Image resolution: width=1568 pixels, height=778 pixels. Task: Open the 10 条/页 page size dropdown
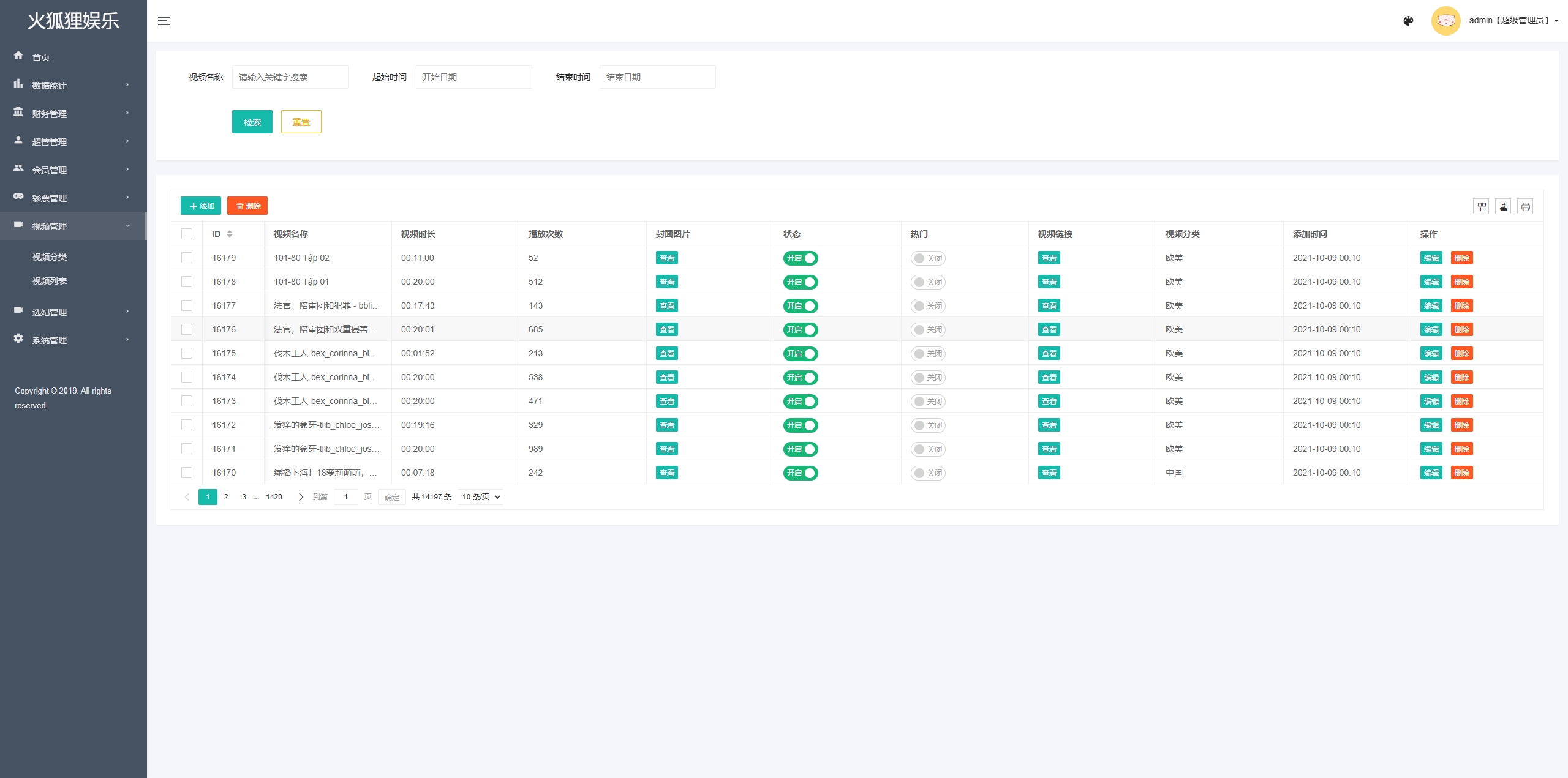(481, 497)
